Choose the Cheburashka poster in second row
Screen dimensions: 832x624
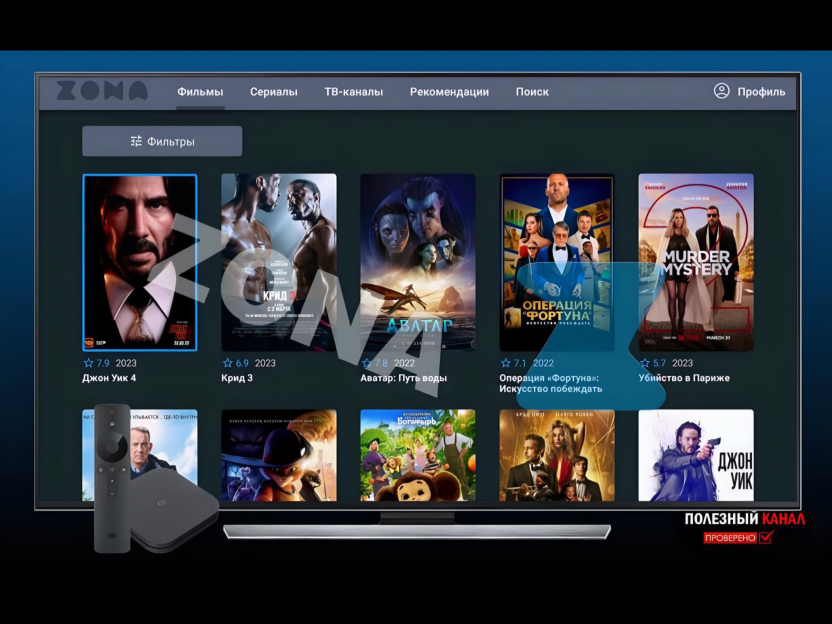[x=418, y=455]
